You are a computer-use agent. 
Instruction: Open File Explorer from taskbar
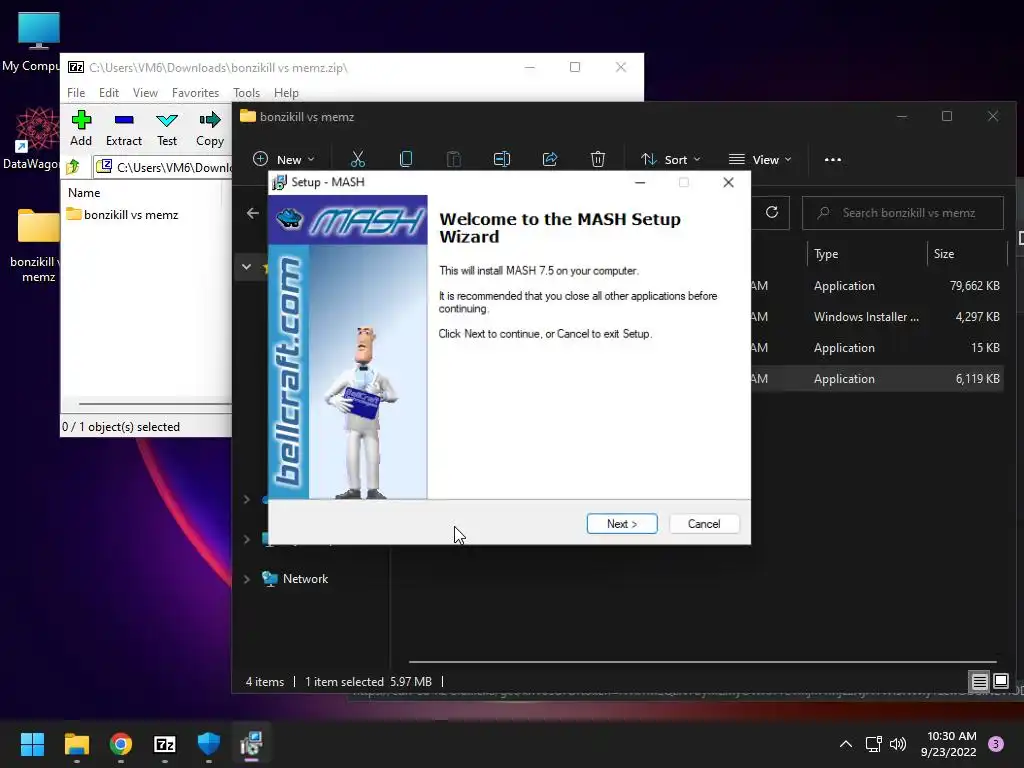tap(76, 744)
